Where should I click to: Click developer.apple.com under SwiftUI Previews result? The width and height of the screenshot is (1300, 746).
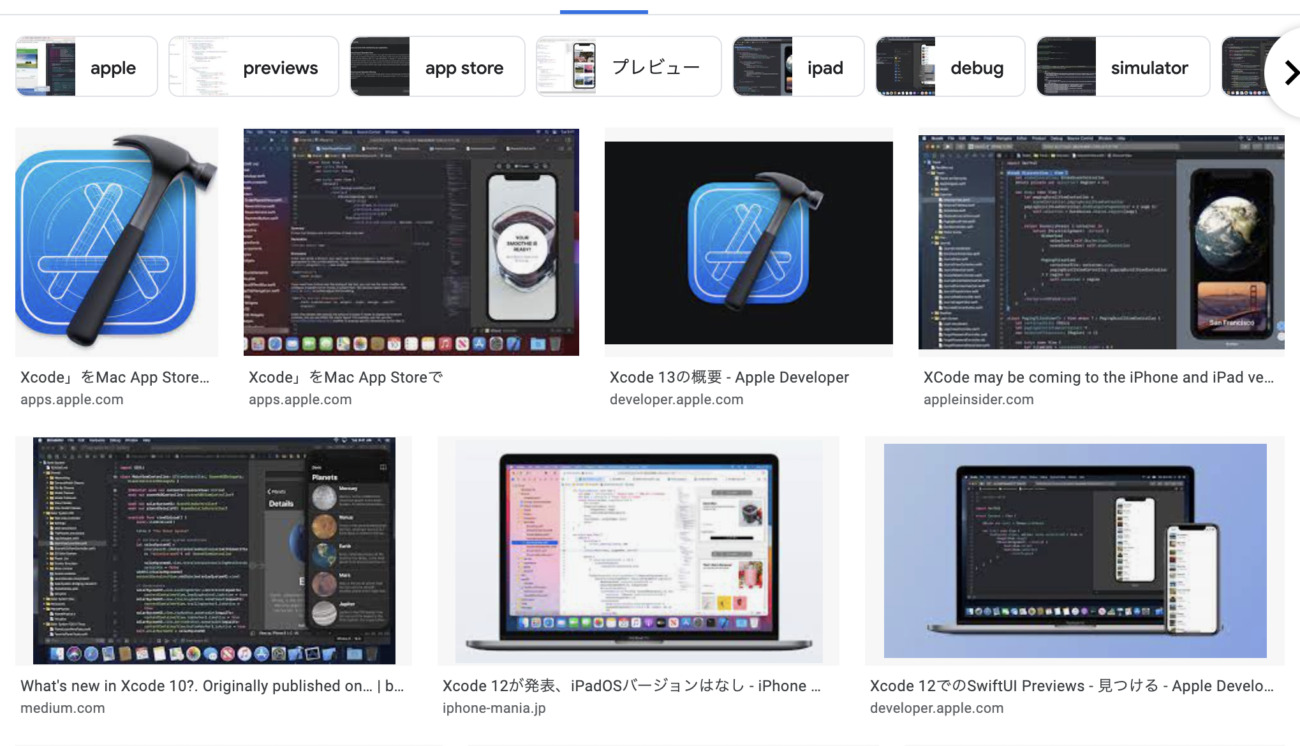[x=936, y=708]
